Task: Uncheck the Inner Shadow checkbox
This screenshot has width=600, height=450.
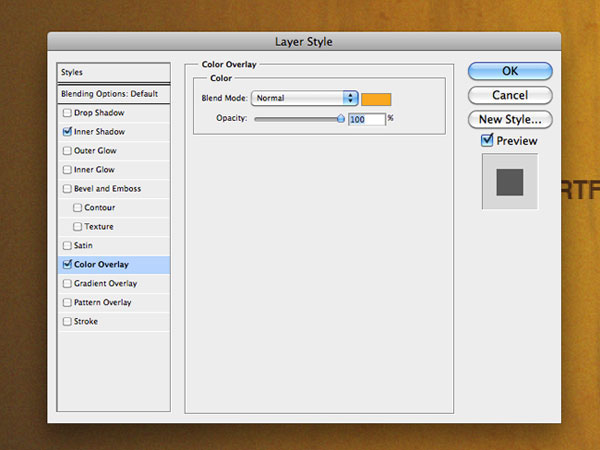Action: coord(67,132)
